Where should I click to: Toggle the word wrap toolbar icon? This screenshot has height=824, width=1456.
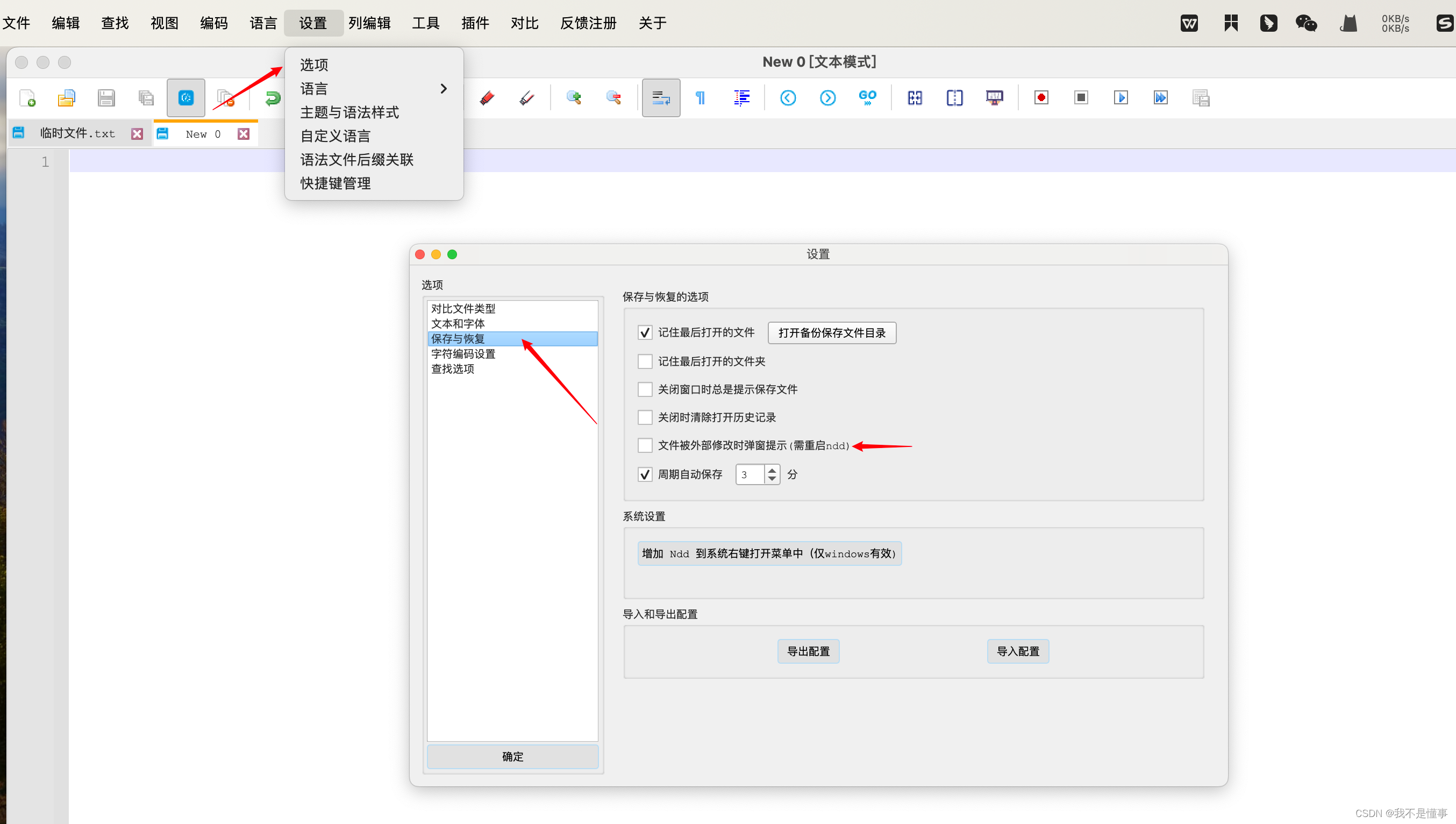[x=661, y=98]
